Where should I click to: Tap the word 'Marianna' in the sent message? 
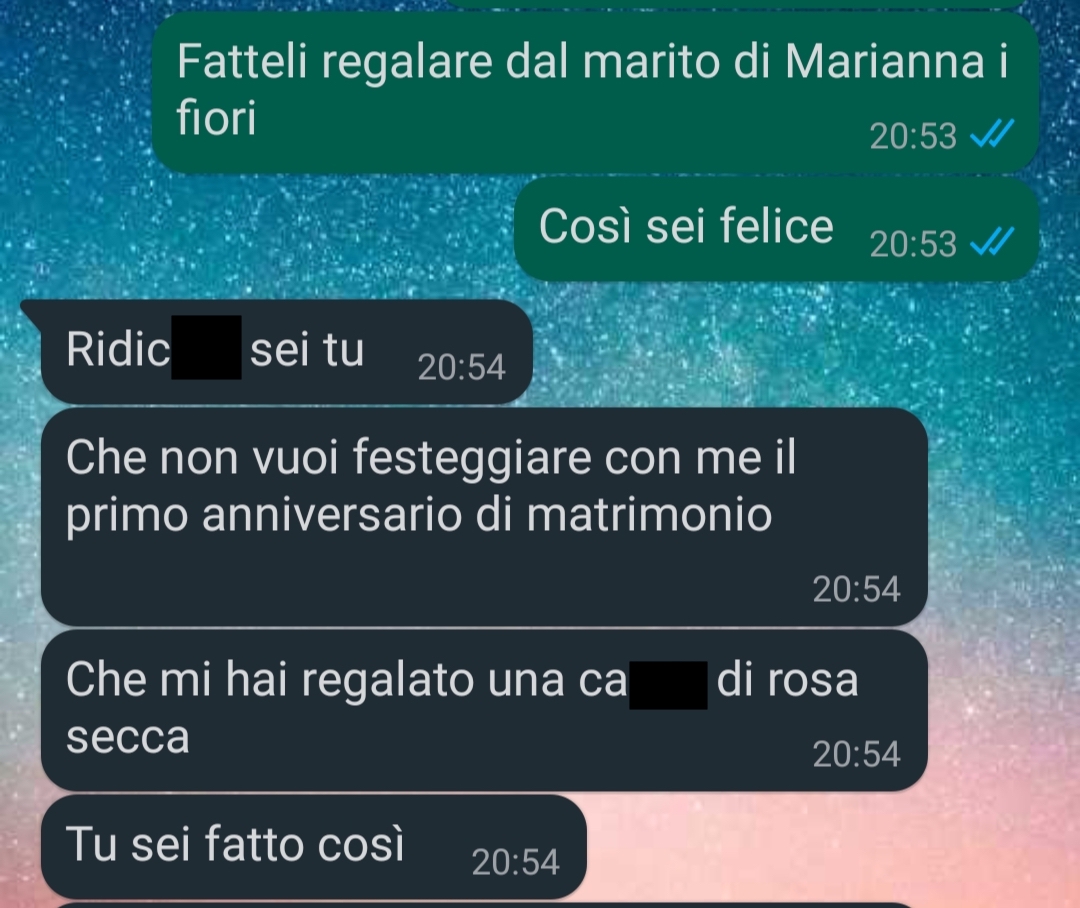coord(885,61)
